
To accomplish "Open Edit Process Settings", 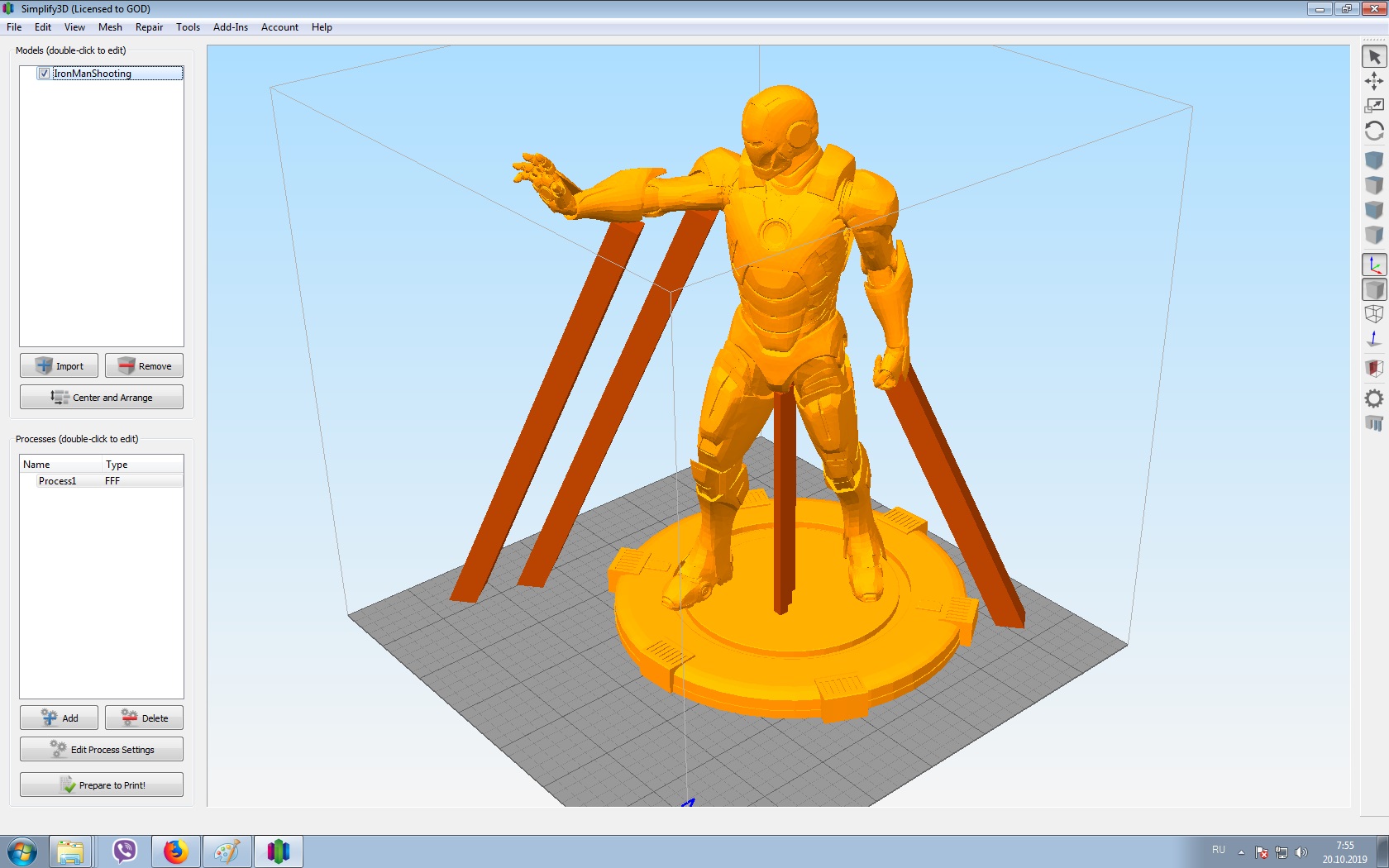I will tap(102, 749).
